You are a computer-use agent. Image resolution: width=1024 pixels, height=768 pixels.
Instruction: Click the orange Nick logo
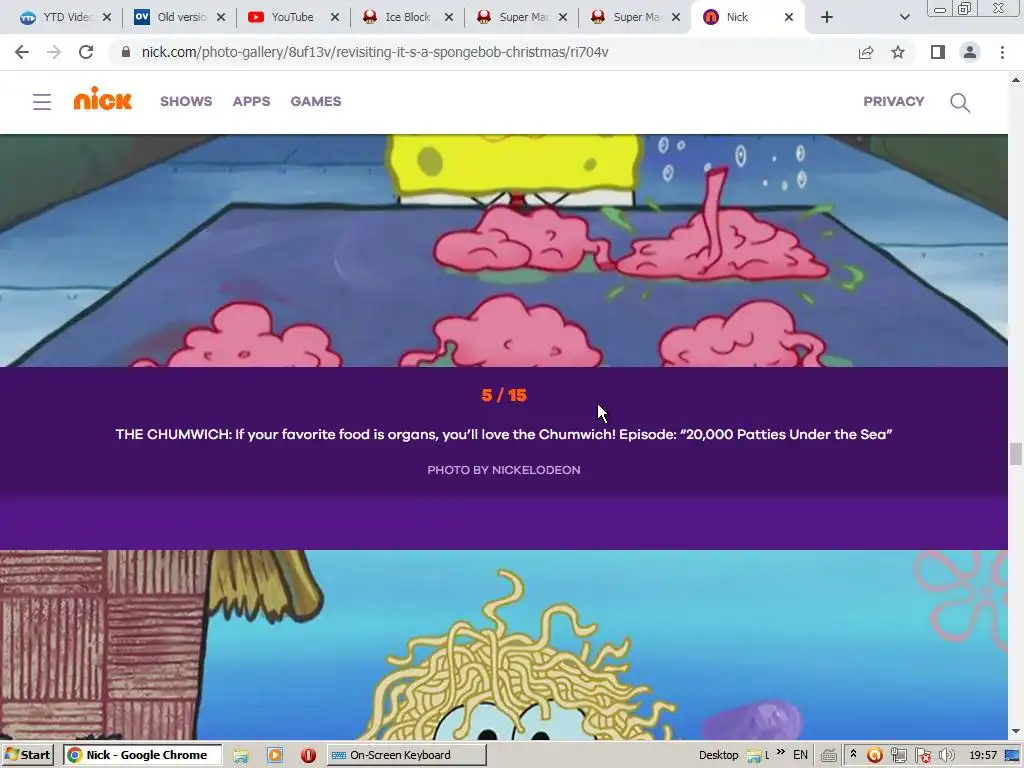[103, 99]
